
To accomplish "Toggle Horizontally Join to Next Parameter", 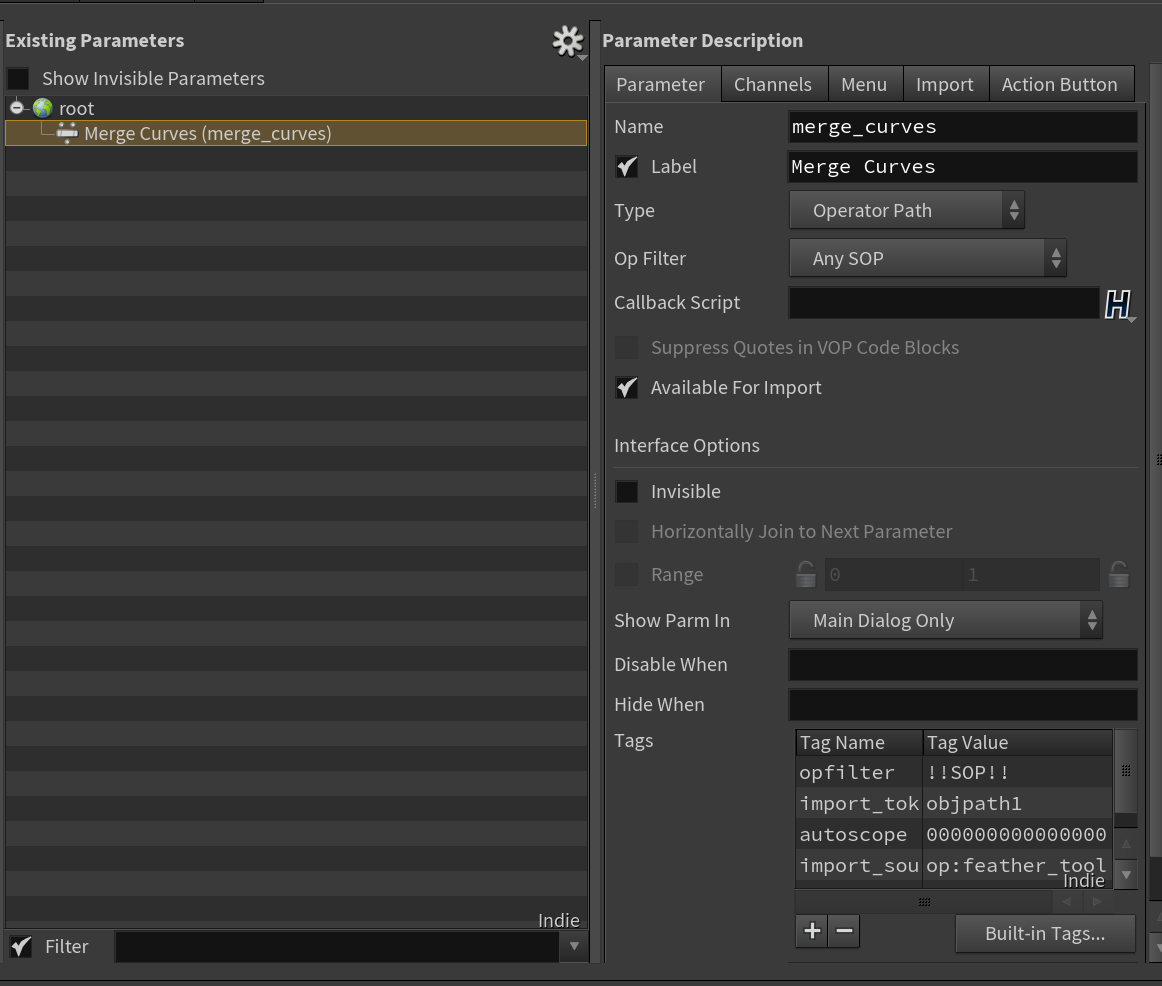I will [x=627, y=531].
